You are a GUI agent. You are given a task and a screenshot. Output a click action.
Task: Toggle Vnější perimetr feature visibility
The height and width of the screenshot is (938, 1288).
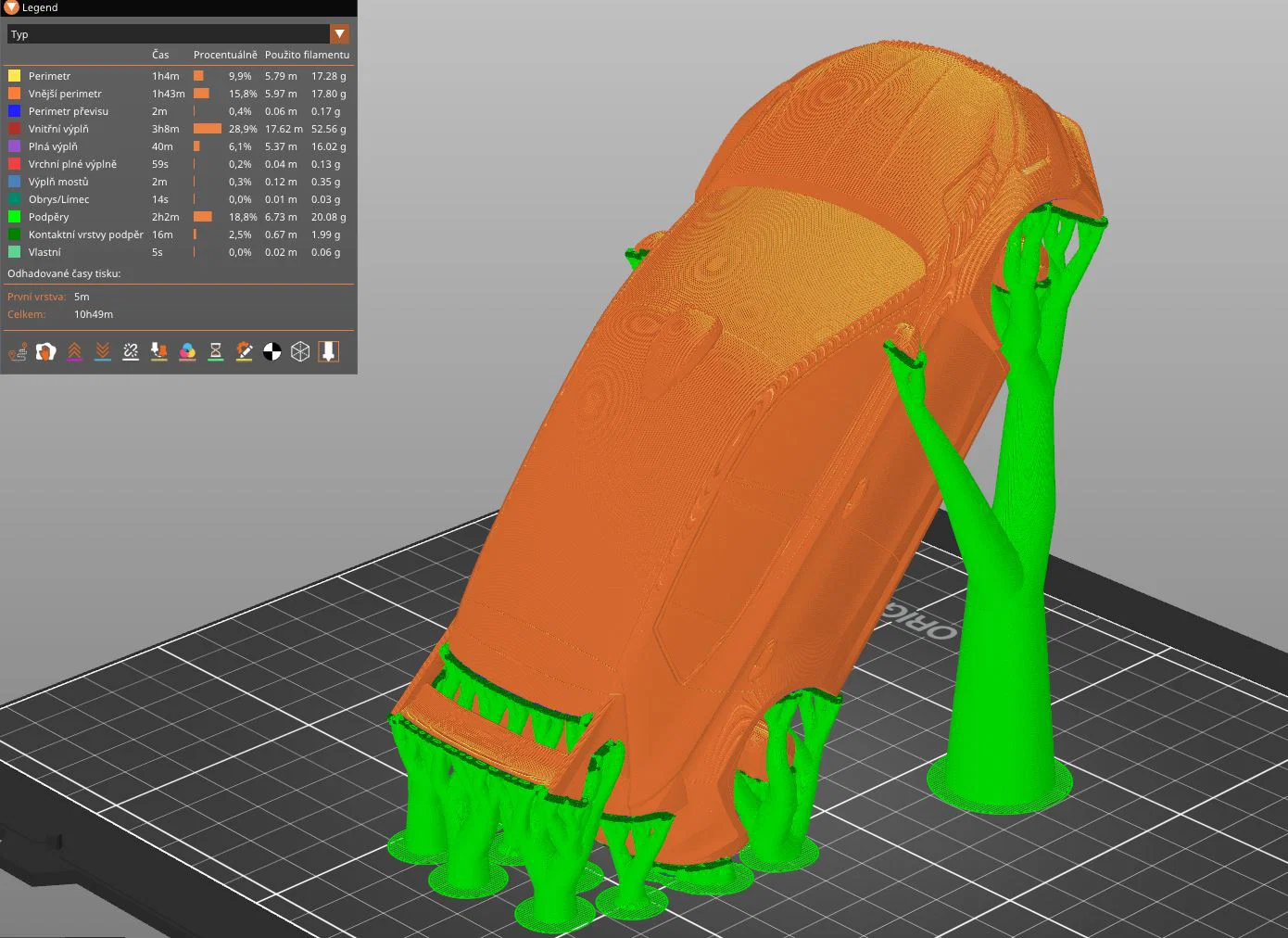pos(177,94)
